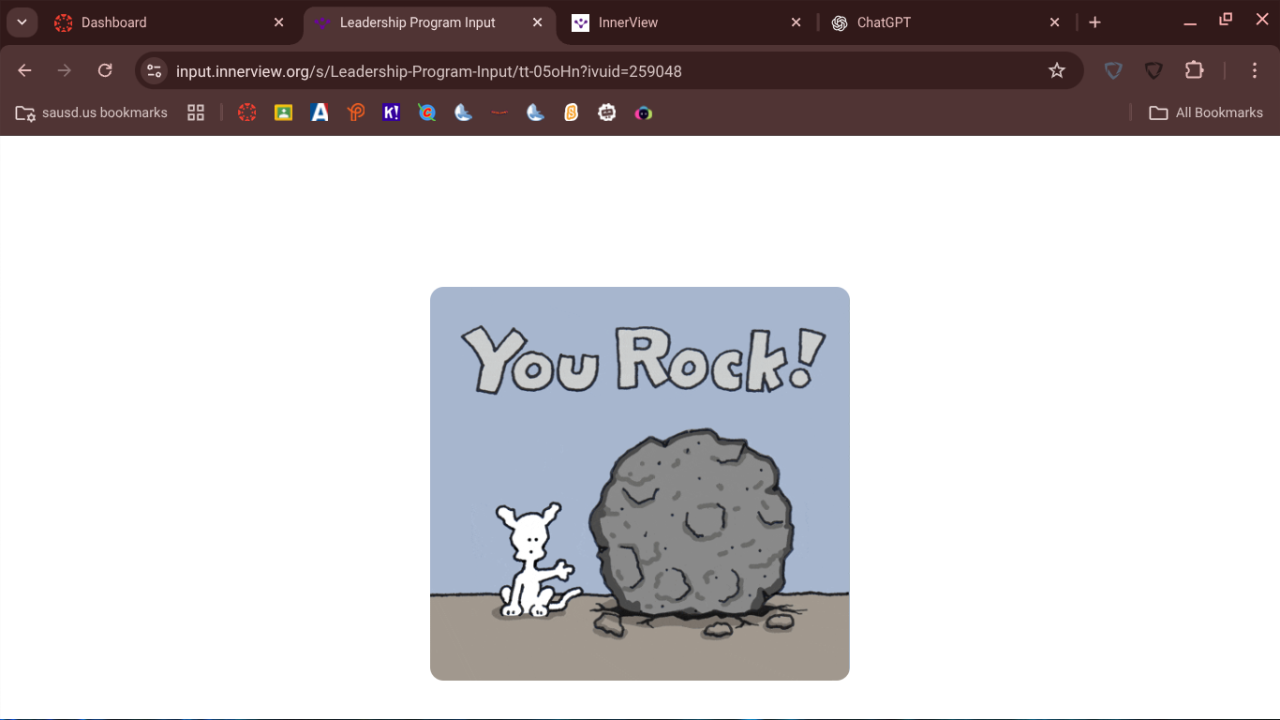Image resolution: width=1280 pixels, height=720 pixels.
Task: Open the Chrome three-dot menu
Action: tap(1254, 71)
